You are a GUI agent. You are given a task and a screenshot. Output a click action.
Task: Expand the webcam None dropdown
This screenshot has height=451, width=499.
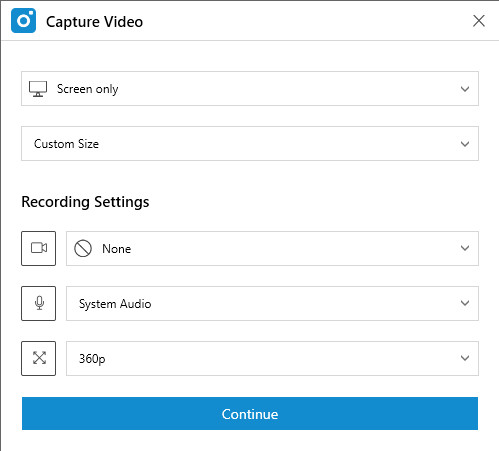click(272, 248)
